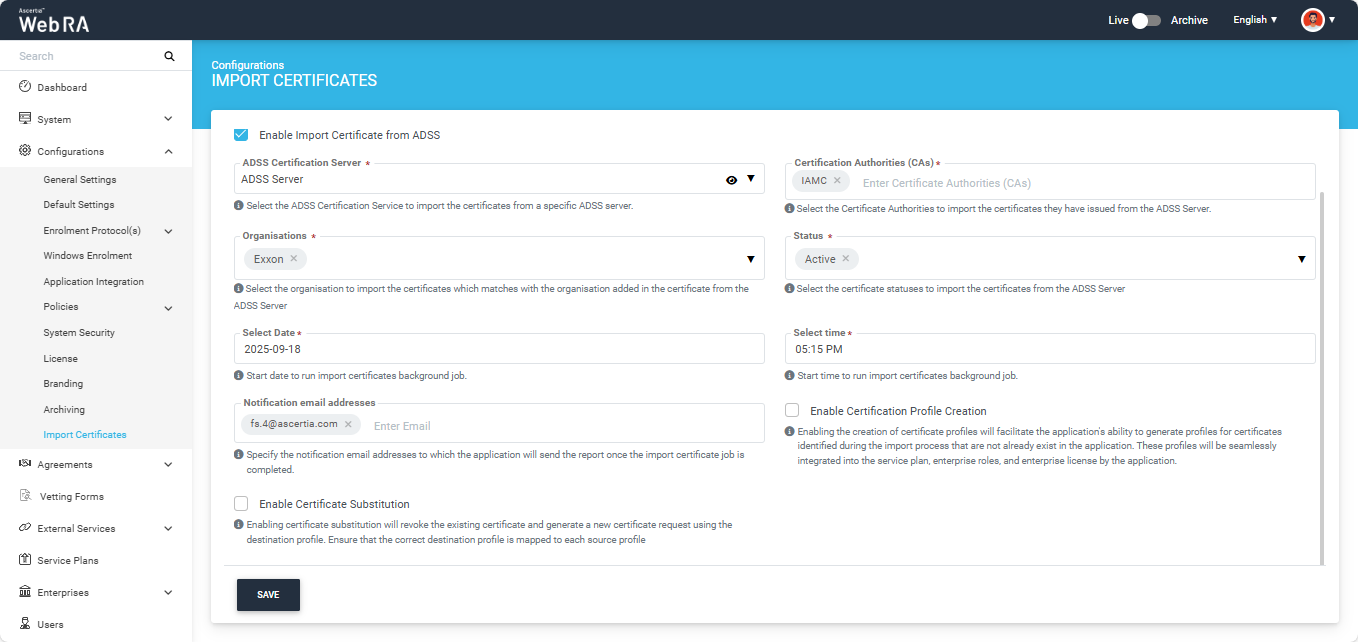The height and width of the screenshot is (642, 1358).
Task: Click the Select Date input field
Action: tap(500, 350)
